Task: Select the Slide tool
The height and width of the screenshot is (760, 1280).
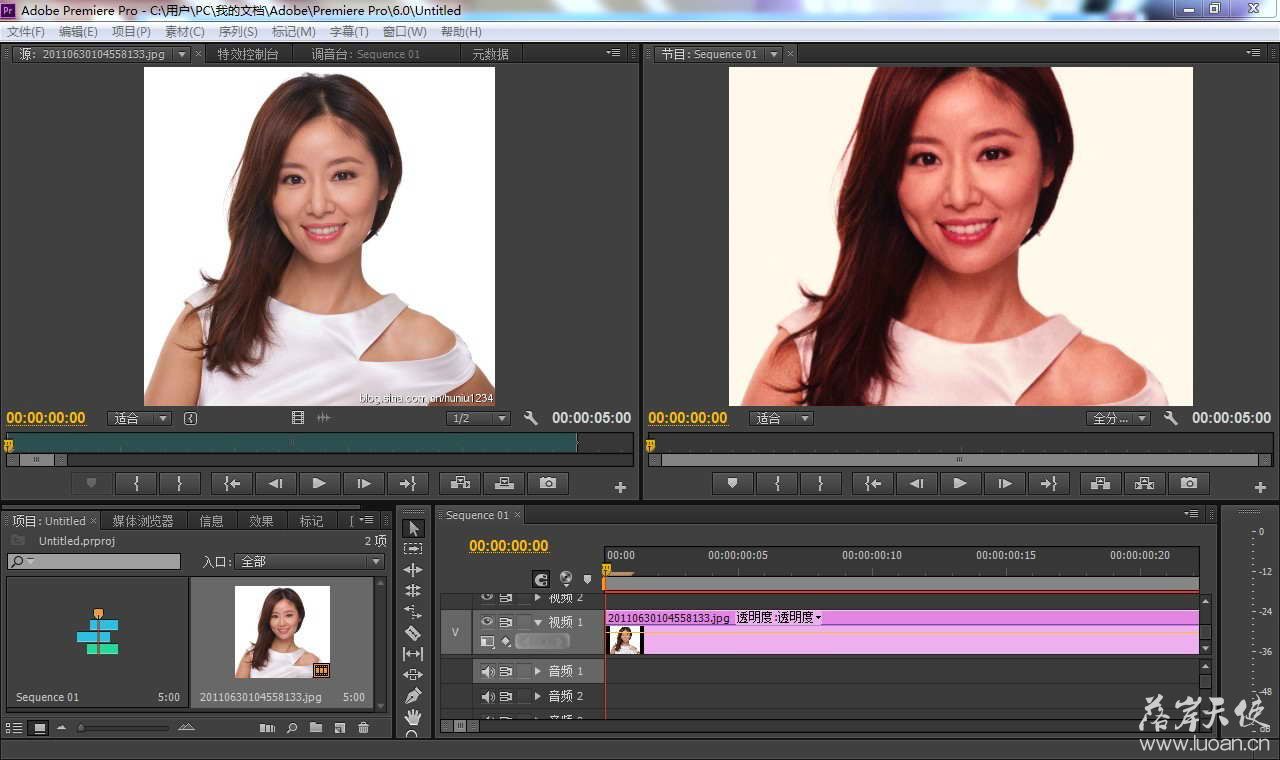Action: [x=413, y=675]
